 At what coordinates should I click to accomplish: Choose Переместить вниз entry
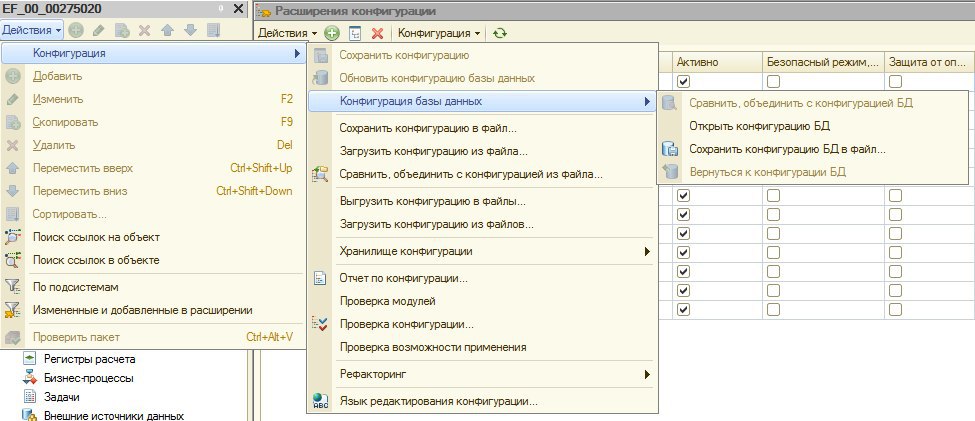[154, 192]
